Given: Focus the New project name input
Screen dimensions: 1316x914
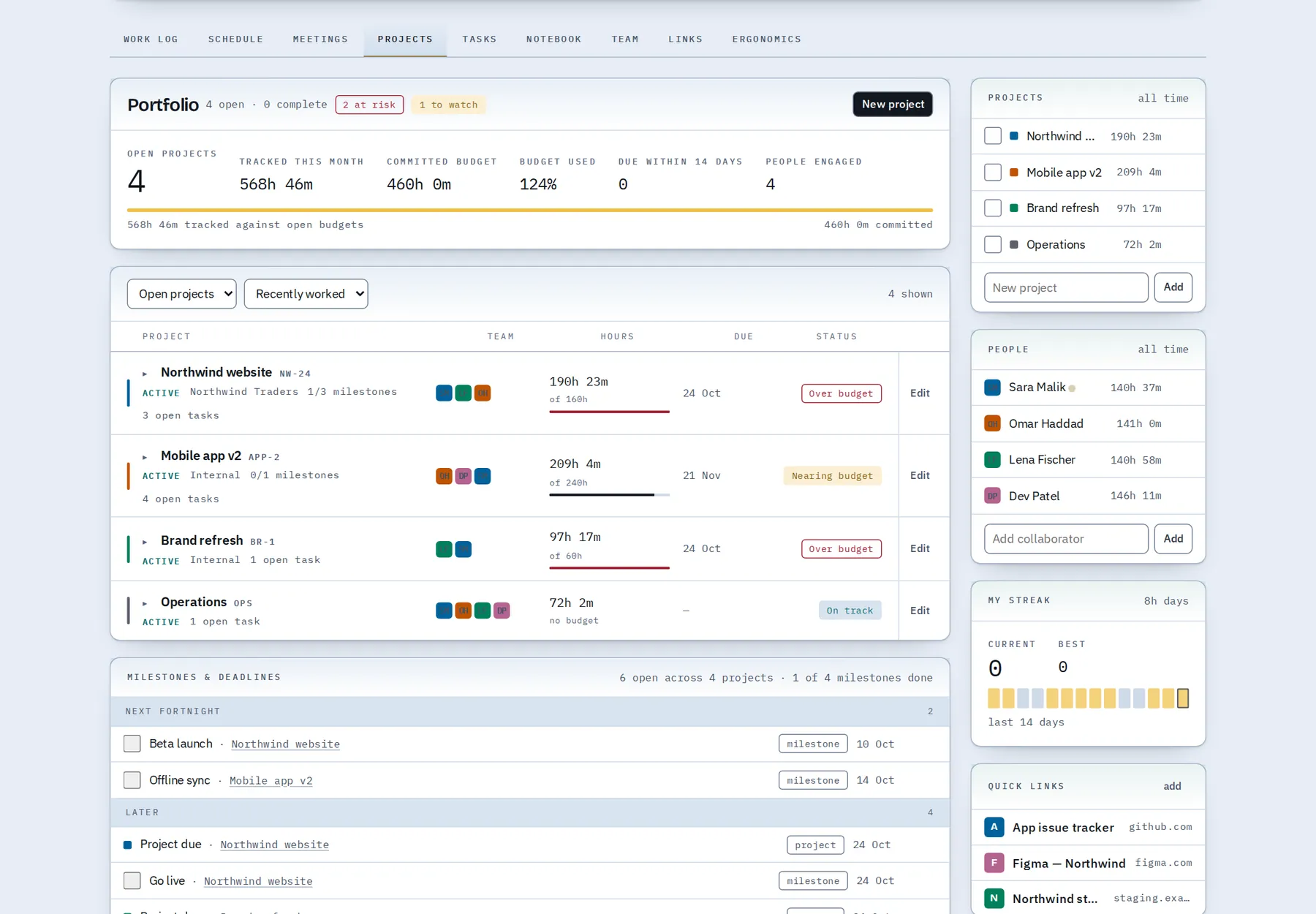Looking at the screenshot, I should coord(1066,288).
